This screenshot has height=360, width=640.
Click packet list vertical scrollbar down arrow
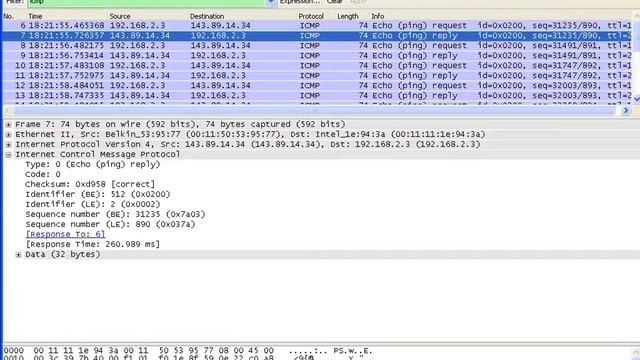point(636,99)
